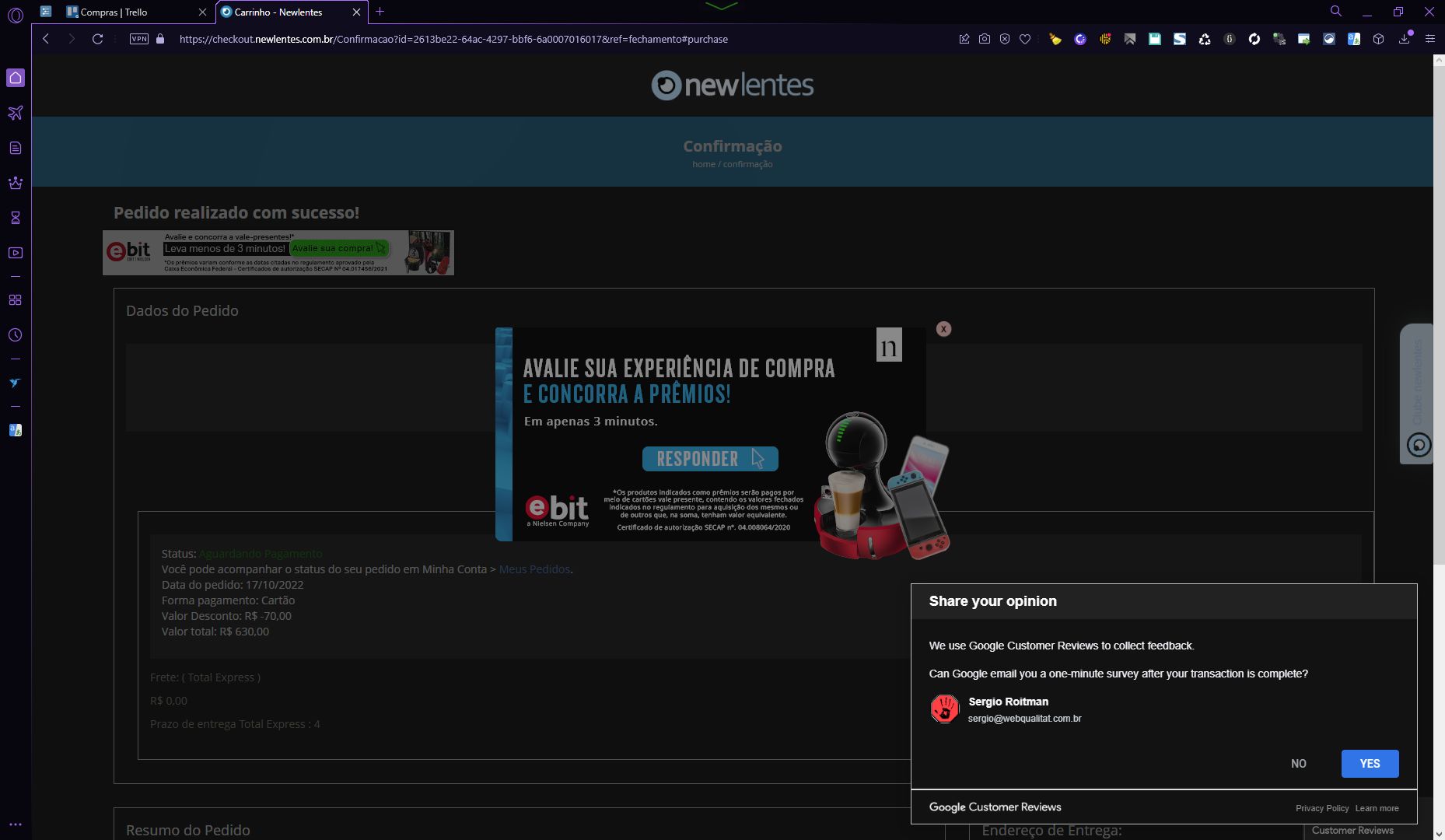Click the 'Aguardando Pagamento' status text

(261, 554)
